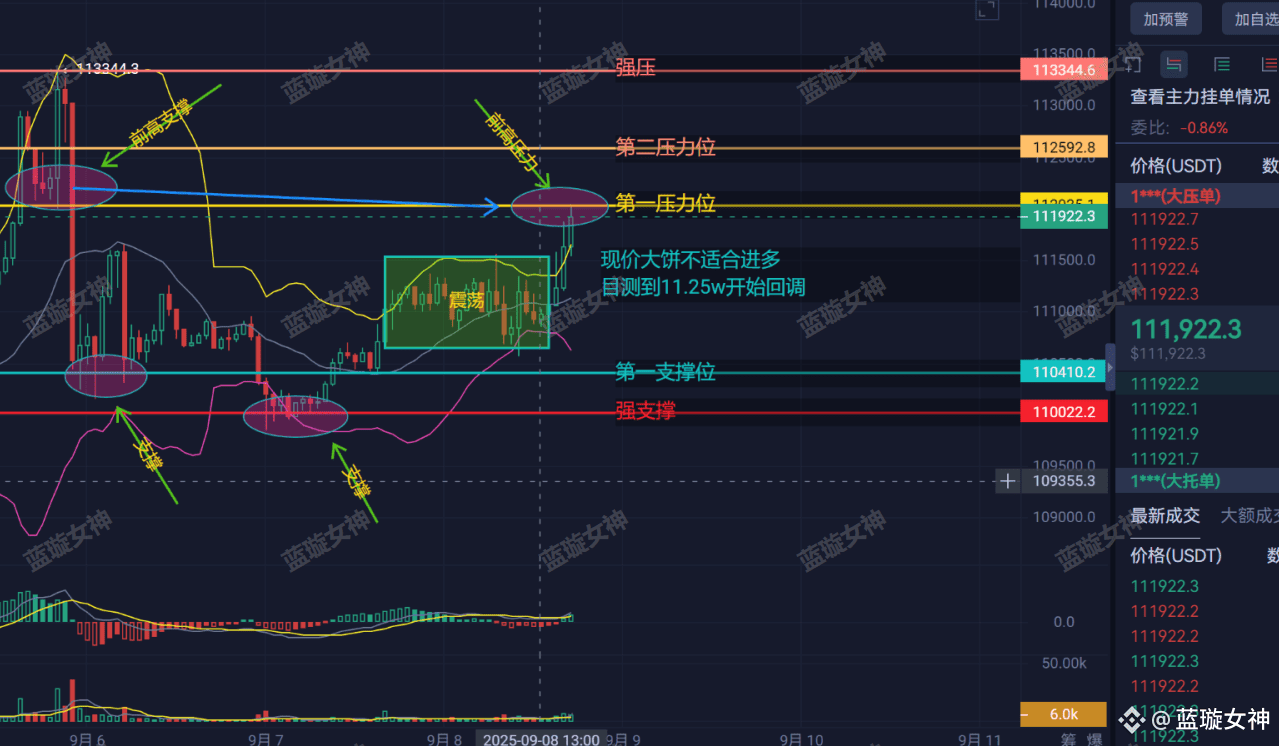Click date axis label 9月 11
1279x746 pixels.
tap(980, 739)
